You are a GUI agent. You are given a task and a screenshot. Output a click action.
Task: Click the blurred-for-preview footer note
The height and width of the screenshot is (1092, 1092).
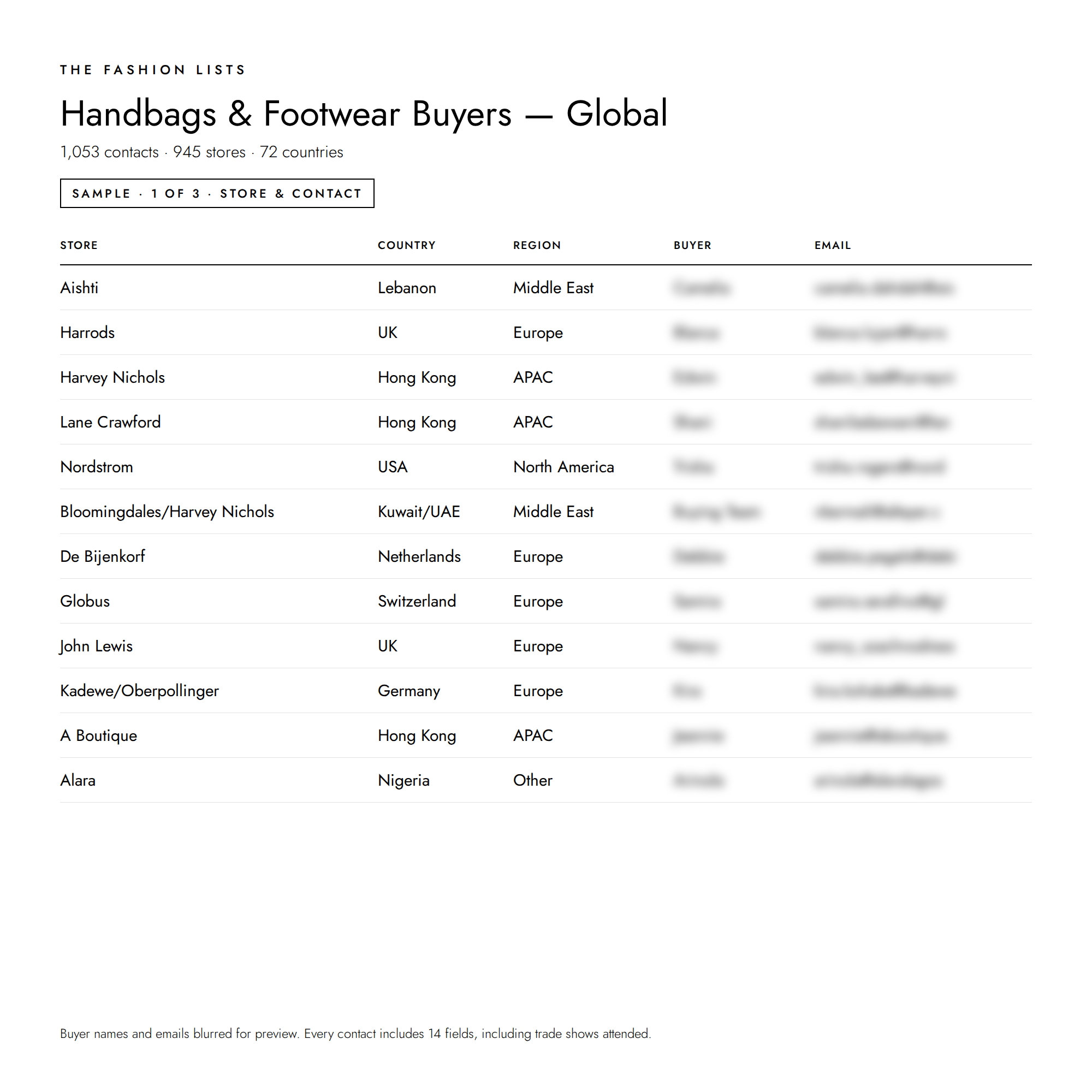click(x=355, y=1033)
